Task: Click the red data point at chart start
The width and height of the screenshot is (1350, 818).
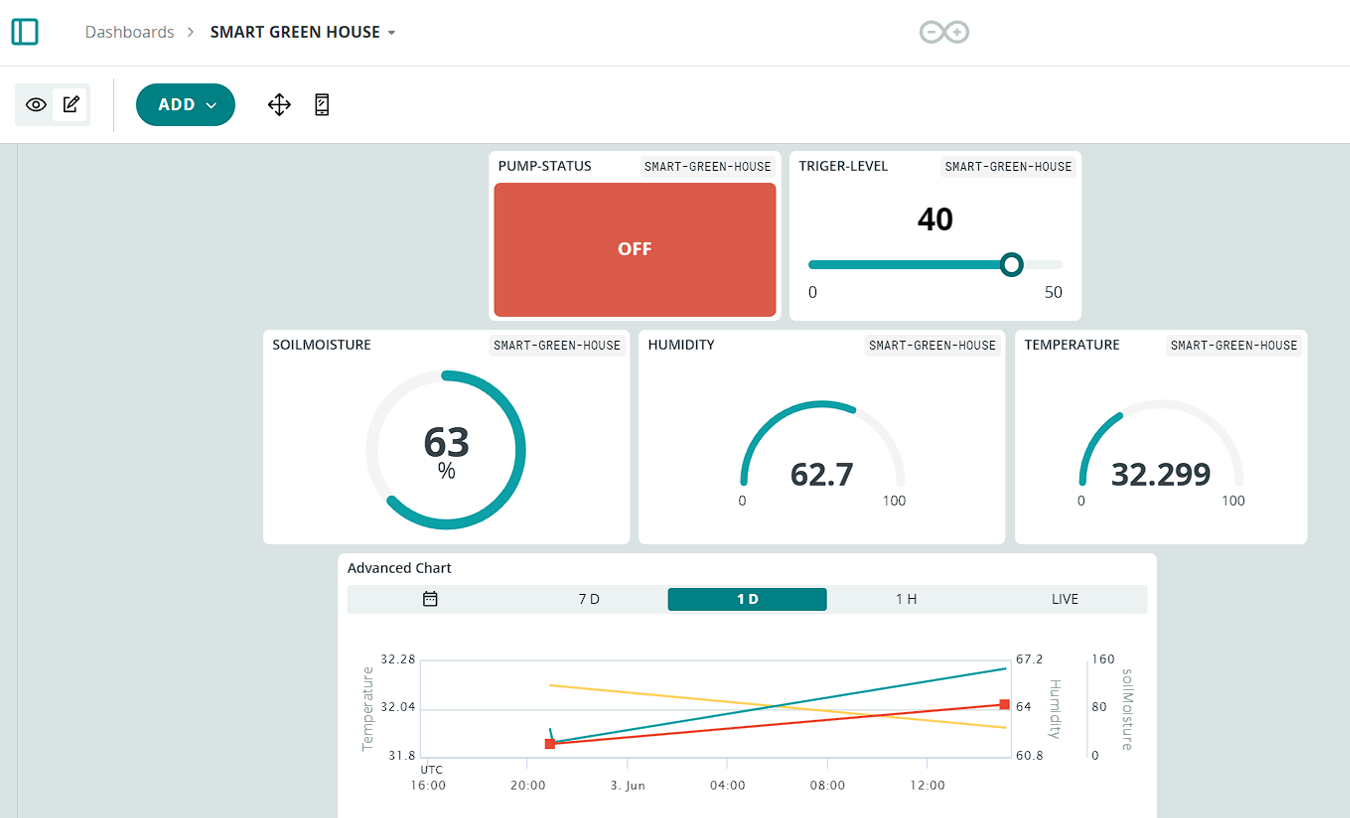Action: pyautogui.click(x=550, y=744)
